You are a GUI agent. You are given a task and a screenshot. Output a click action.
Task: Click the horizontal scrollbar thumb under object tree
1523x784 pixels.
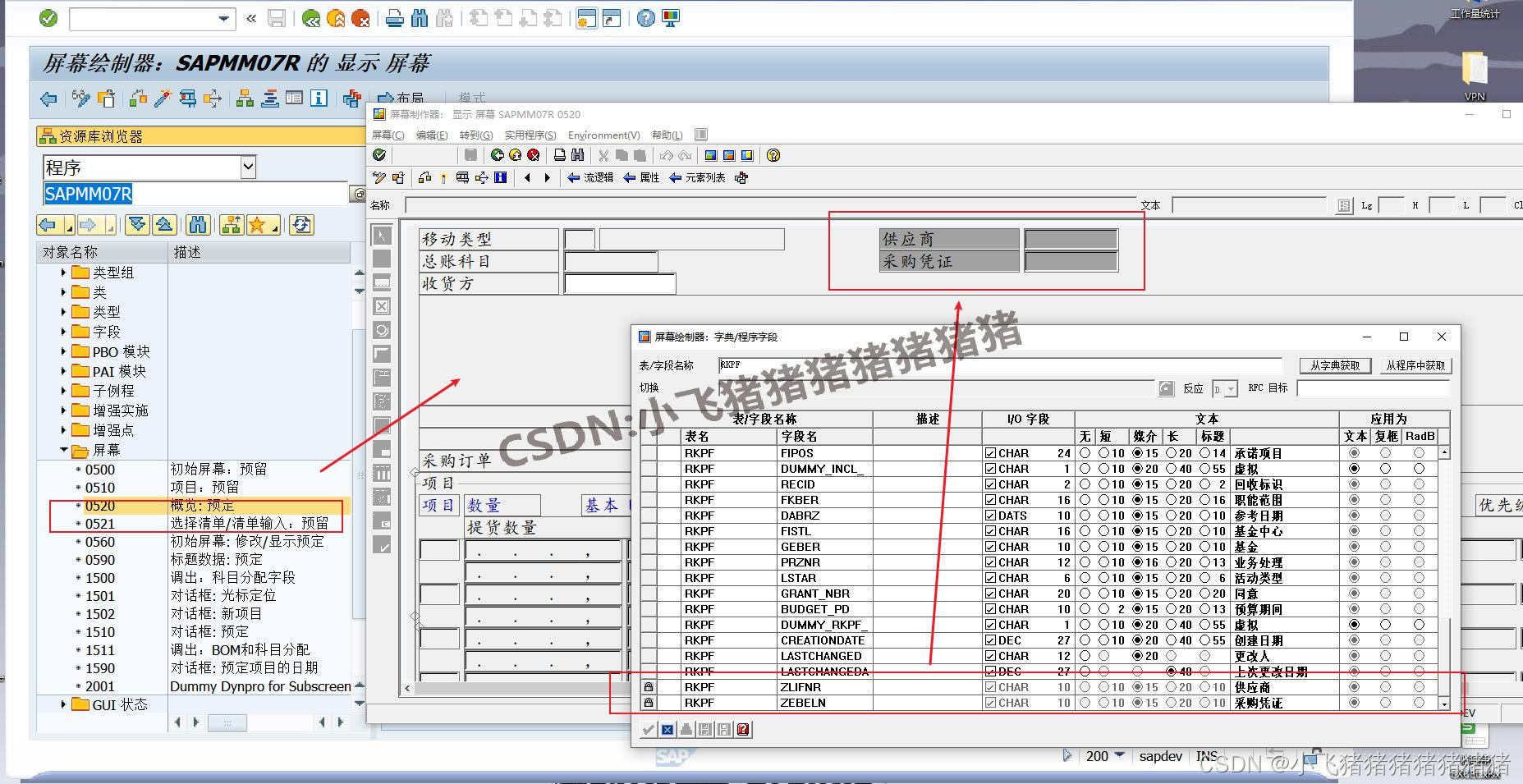227,722
